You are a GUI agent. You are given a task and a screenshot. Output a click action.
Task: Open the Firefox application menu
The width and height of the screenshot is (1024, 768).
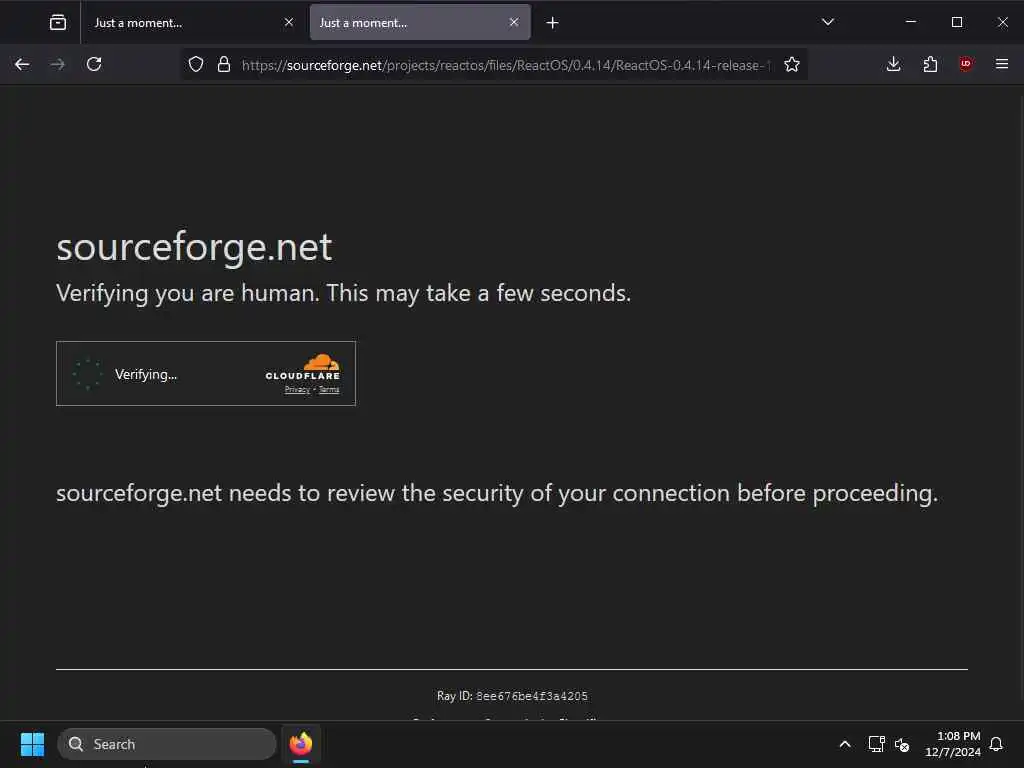(1002, 64)
